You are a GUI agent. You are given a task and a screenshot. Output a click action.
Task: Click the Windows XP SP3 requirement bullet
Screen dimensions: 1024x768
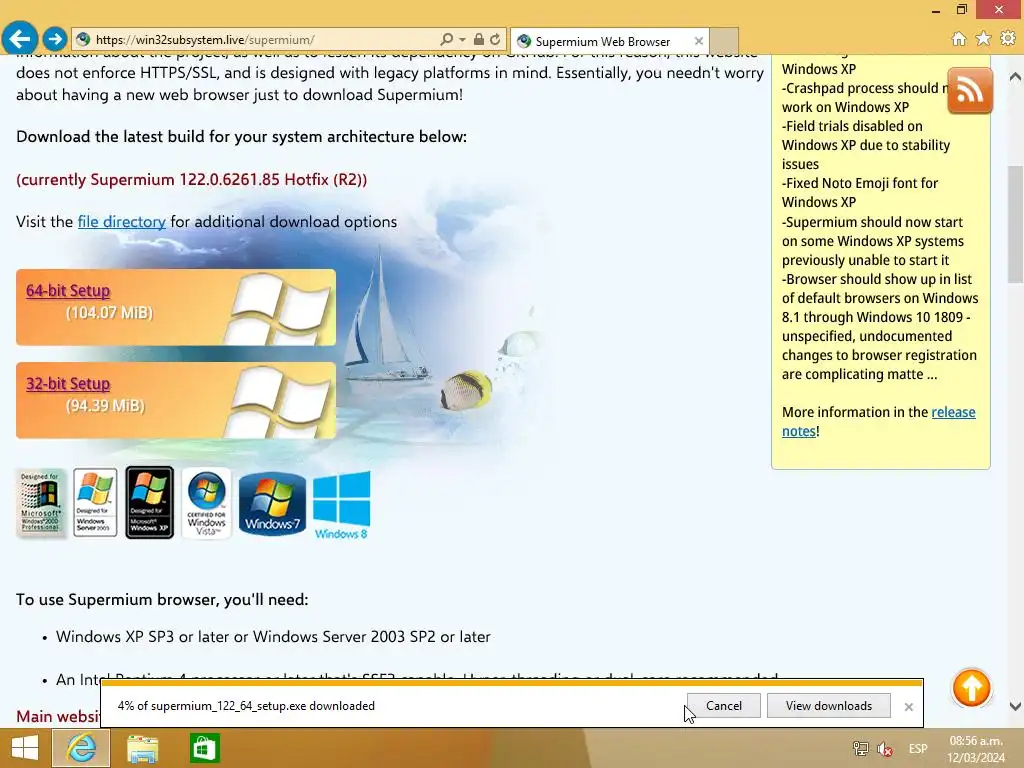273,637
